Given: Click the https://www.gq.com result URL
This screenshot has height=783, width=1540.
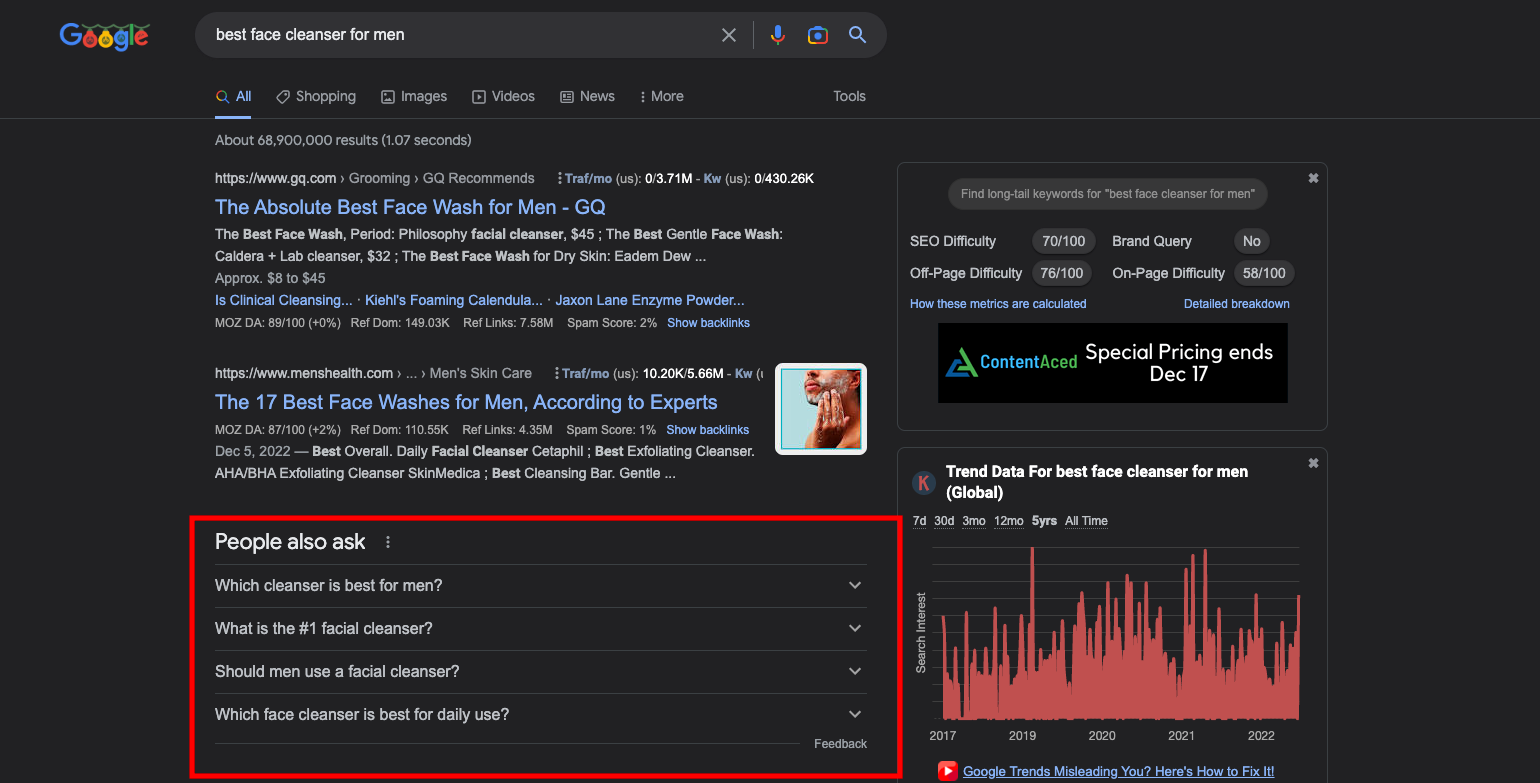Looking at the screenshot, I should 275,178.
